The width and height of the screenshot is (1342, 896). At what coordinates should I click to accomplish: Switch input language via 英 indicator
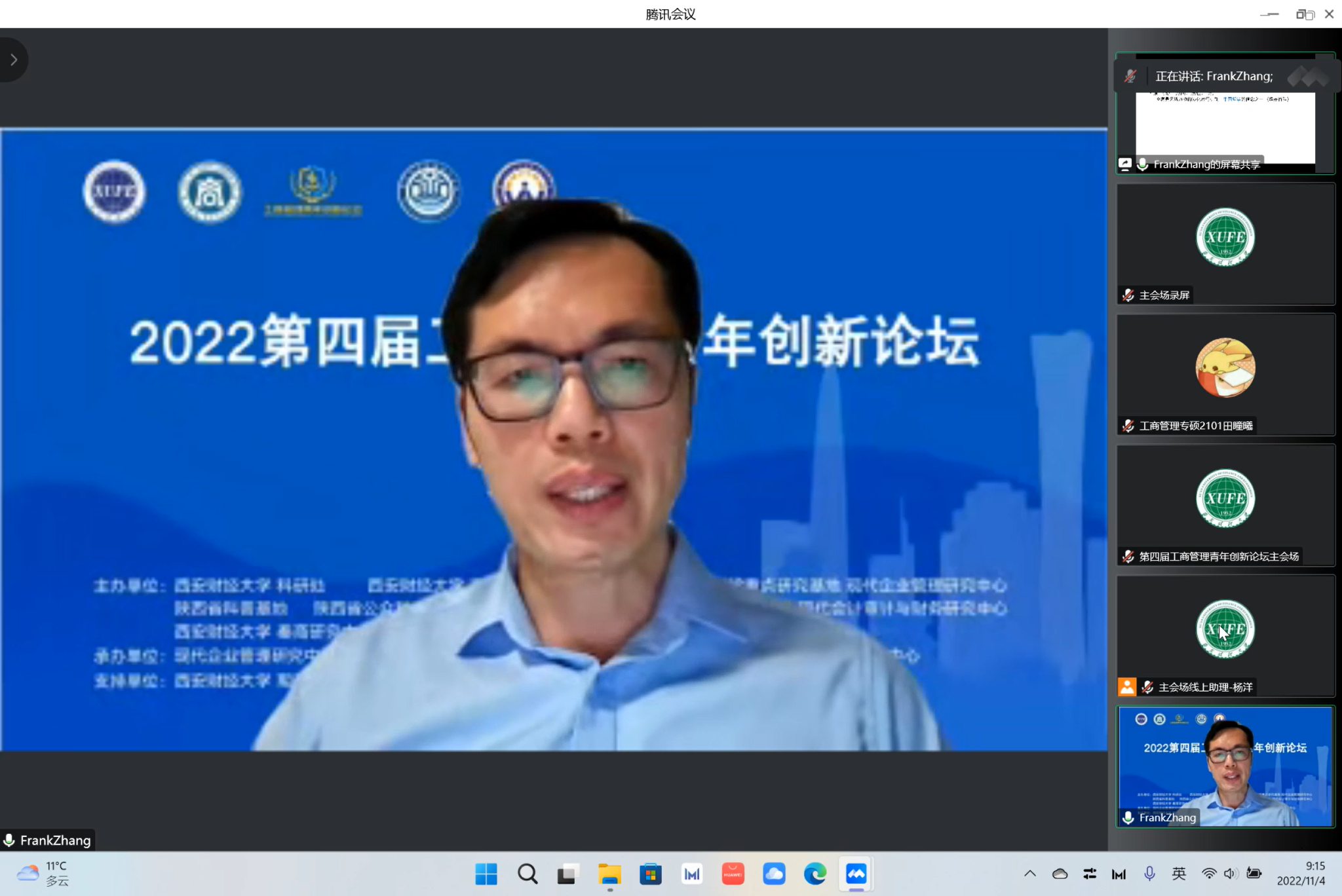click(1179, 874)
